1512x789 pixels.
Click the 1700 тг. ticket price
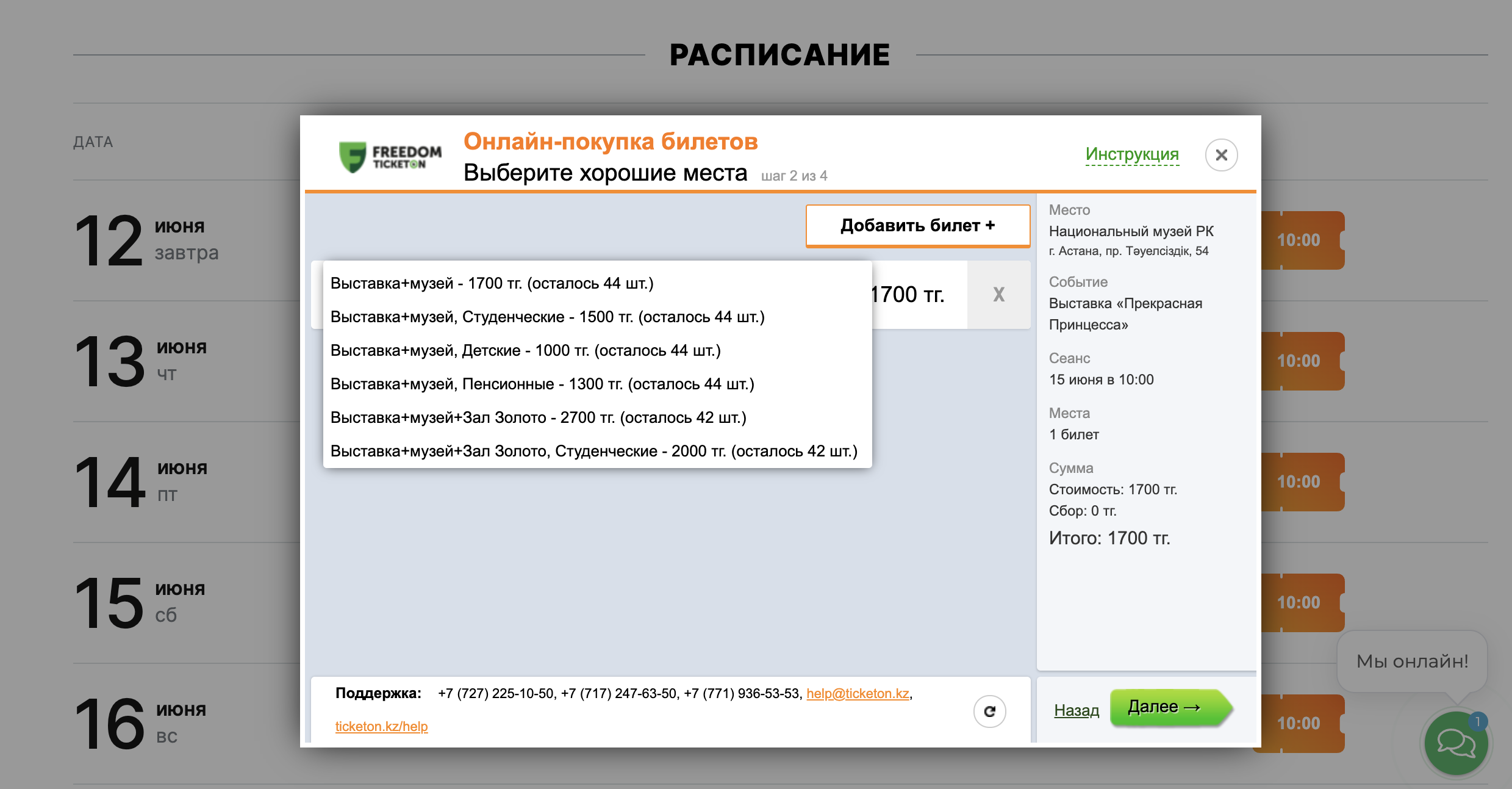[x=908, y=295]
